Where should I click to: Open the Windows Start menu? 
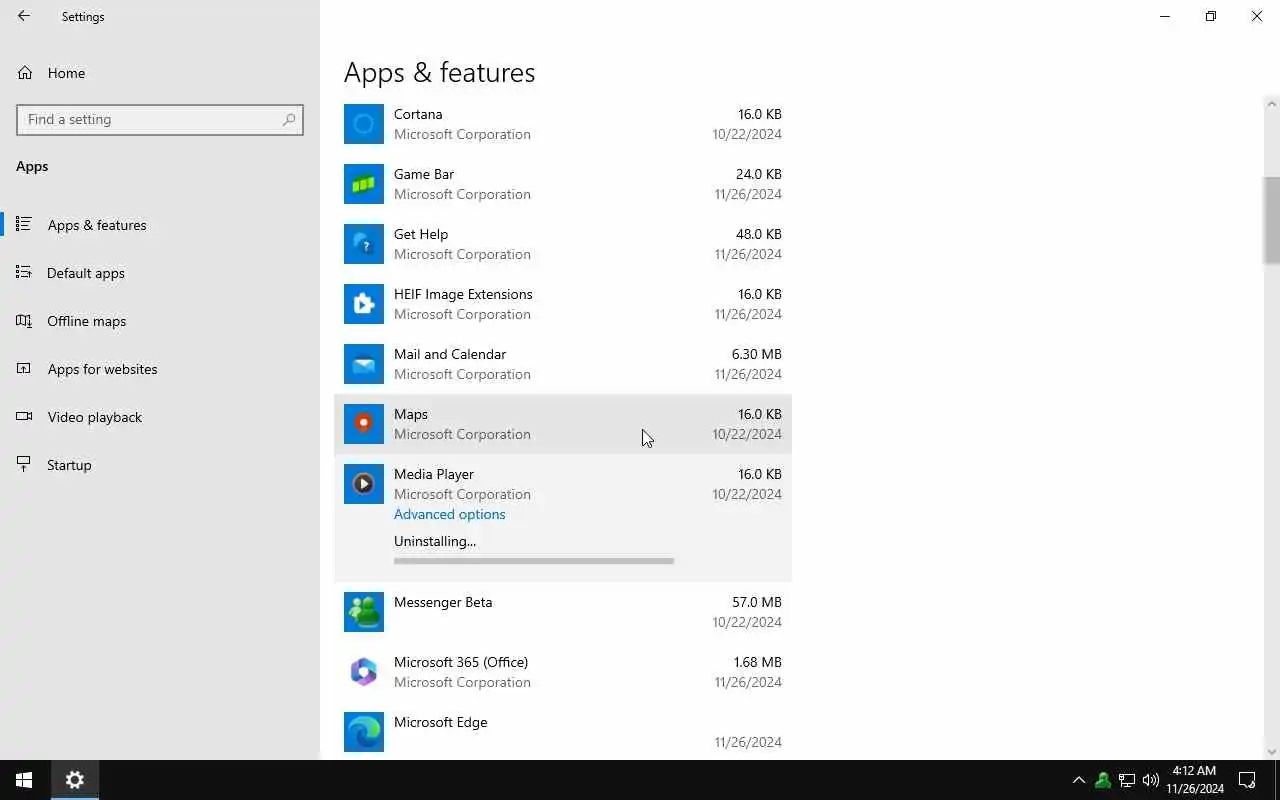(x=24, y=780)
